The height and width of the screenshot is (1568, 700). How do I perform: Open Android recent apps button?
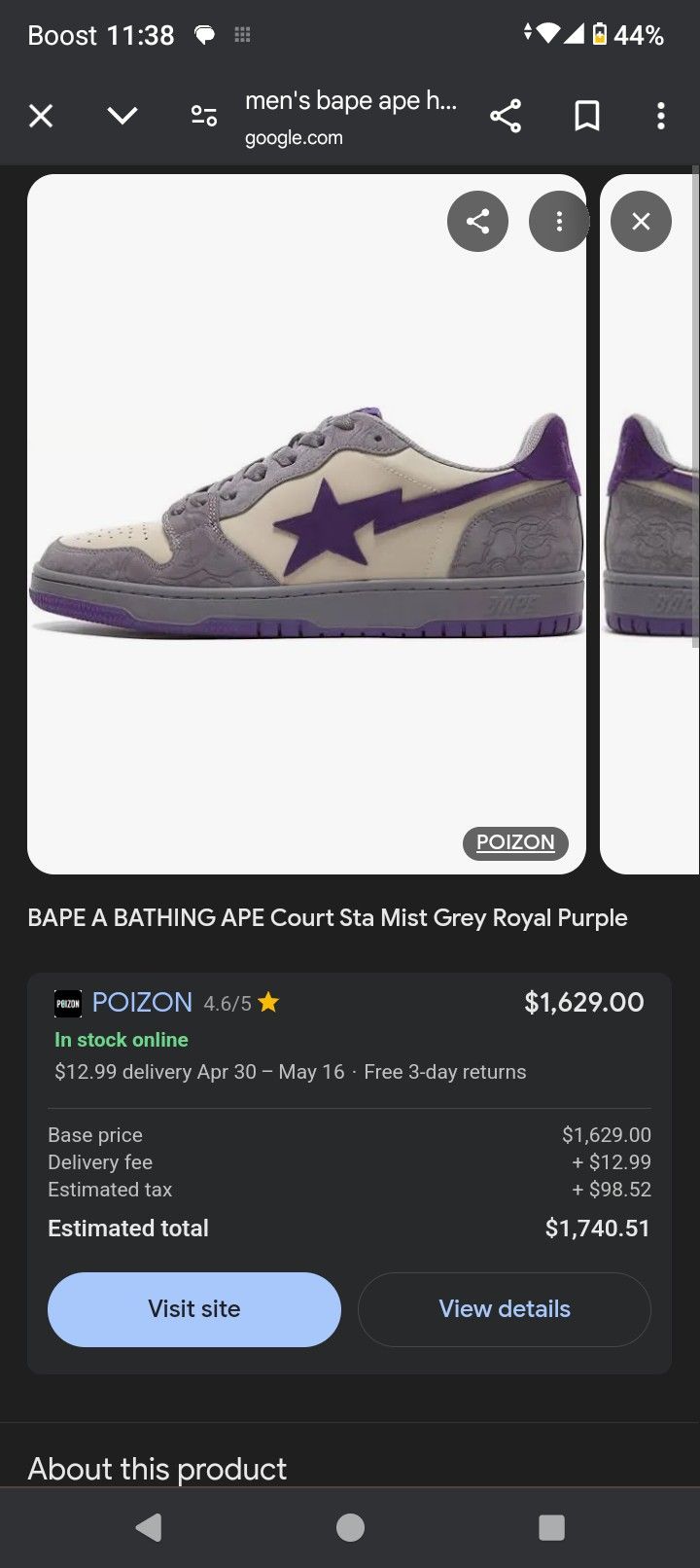[551, 1527]
